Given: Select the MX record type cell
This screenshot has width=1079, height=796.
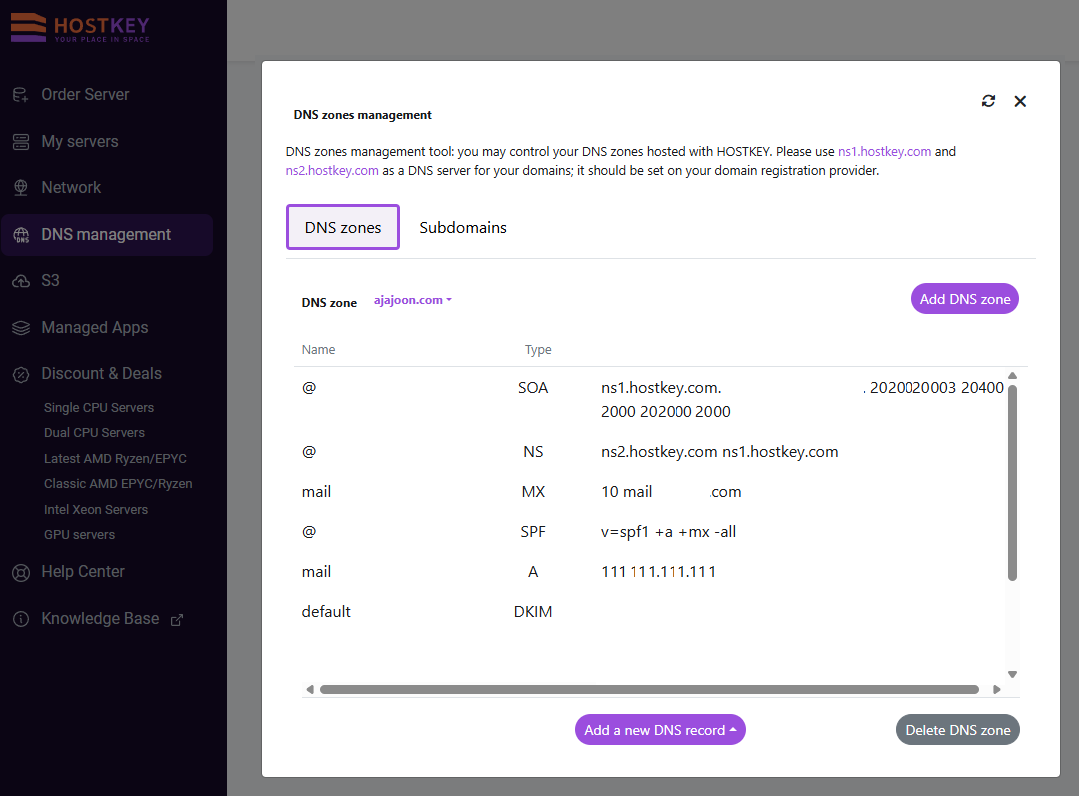Looking at the screenshot, I should 533,492.
